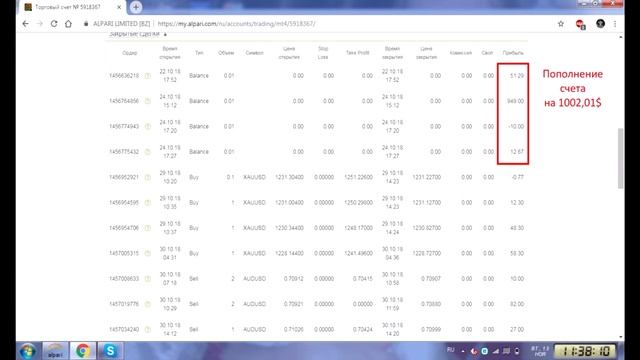
Task: Open details icon for order 1457019776
Action: click(148, 304)
